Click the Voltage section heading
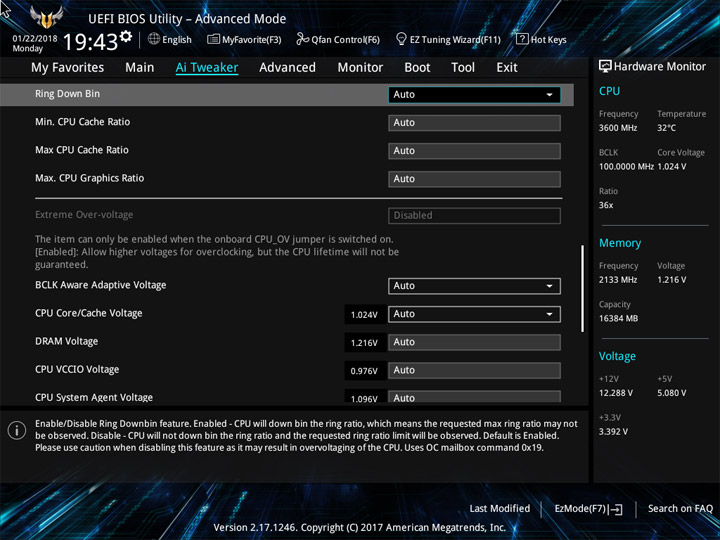Viewport: 720px width, 540px height. tap(617, 356)
